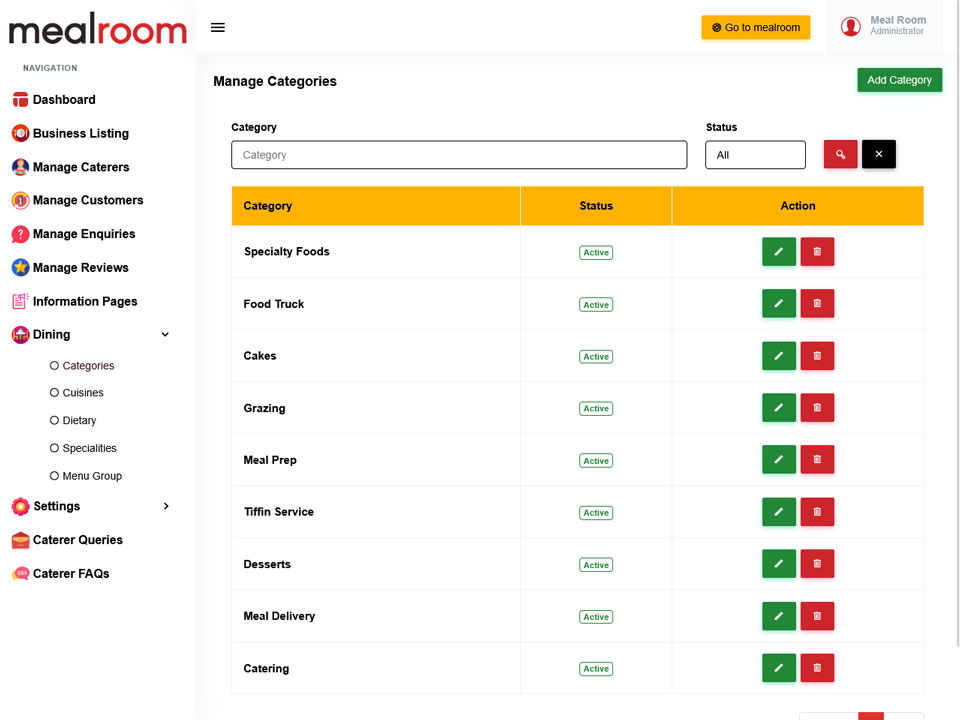The image size is (960, 720).
Task: Click the Grazing category name
Action: click(264, 408)
